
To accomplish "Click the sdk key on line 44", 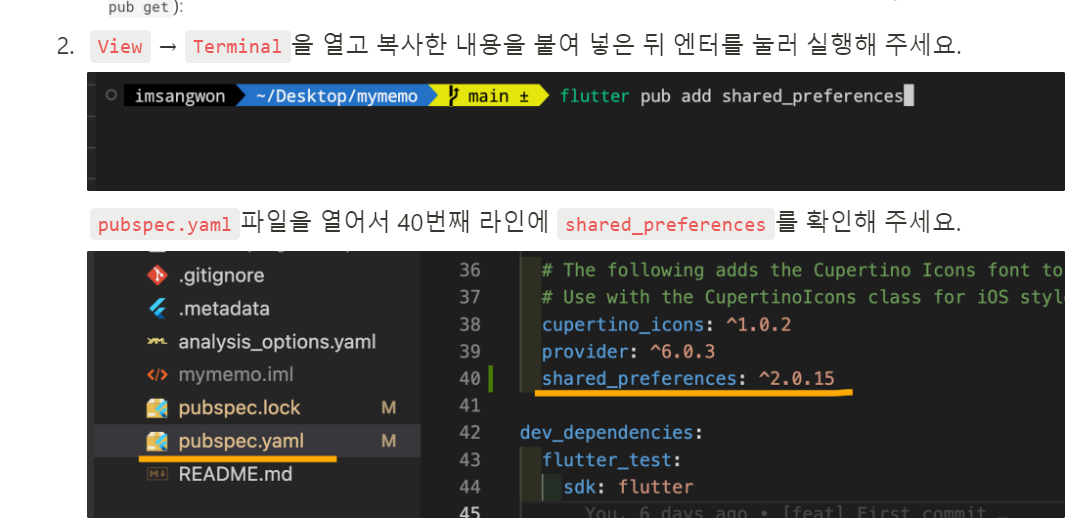I will pos(579,486).
